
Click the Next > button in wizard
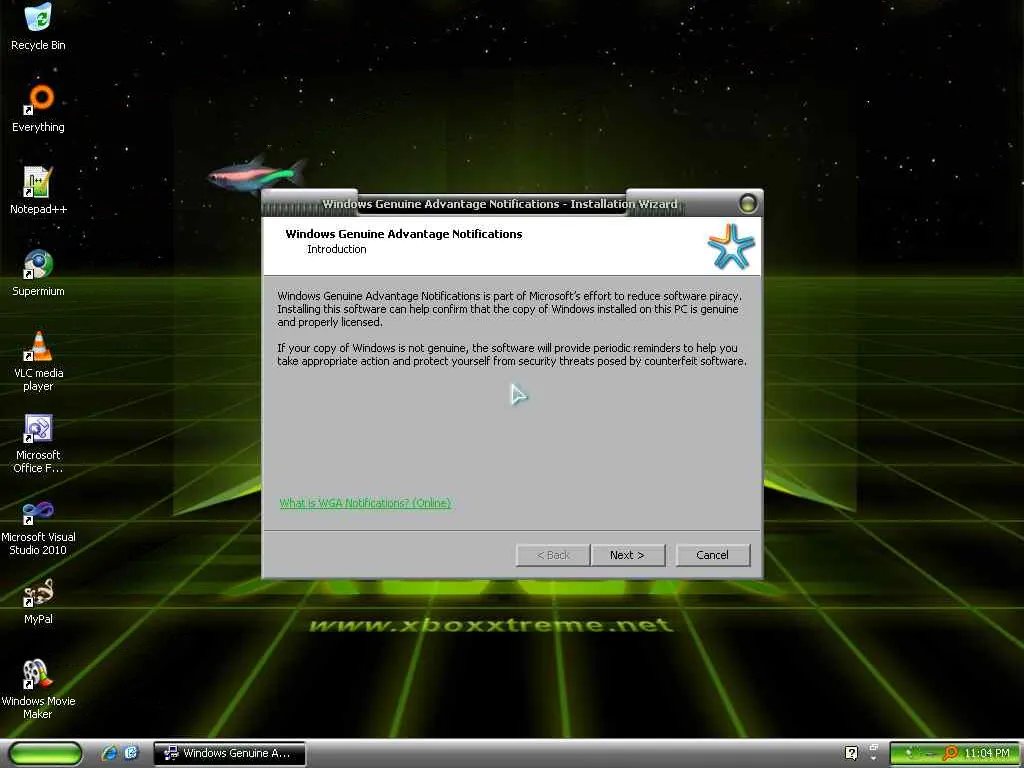click(x=628, y=555)
